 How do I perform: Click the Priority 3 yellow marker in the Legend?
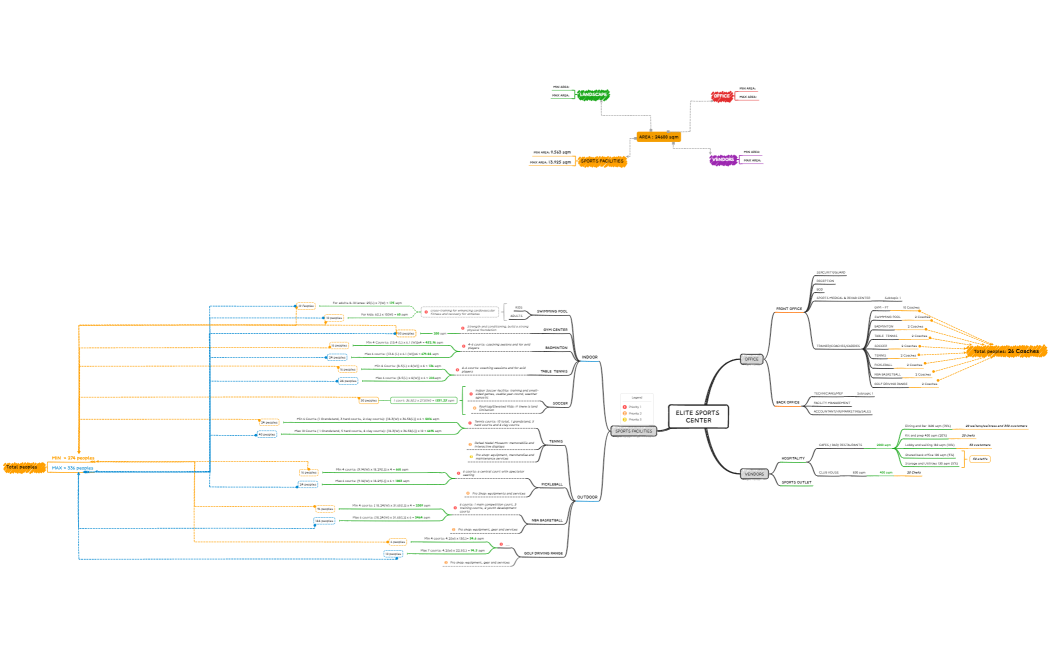click(624, 420)
